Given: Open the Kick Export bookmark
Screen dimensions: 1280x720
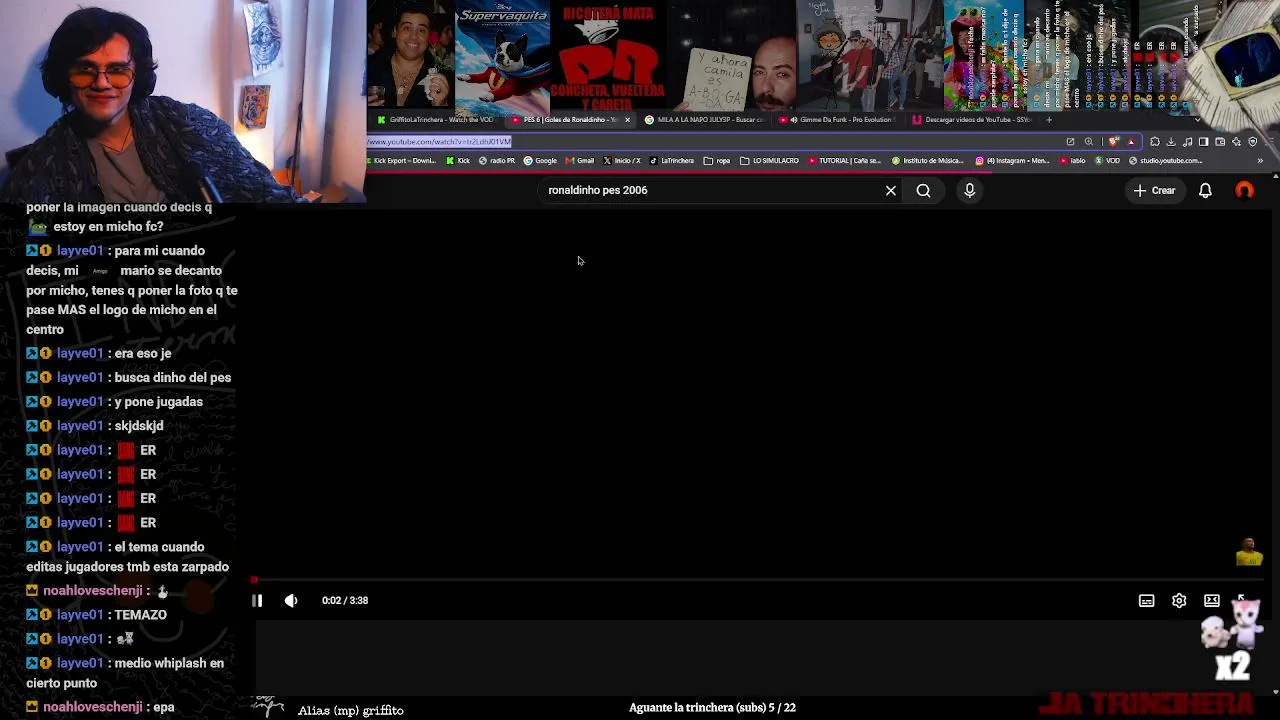Looking at the screenshot, I should (x=401, y=161).
